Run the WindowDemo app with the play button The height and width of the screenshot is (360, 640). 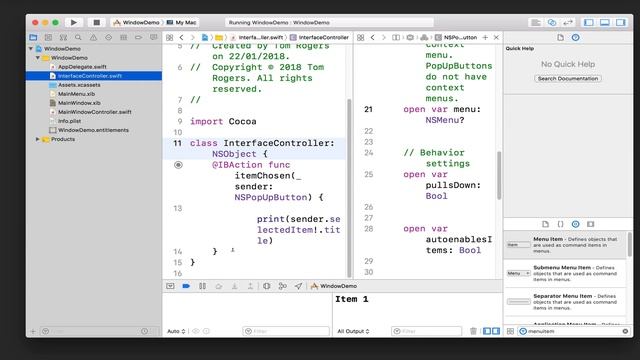click(73, 22)
